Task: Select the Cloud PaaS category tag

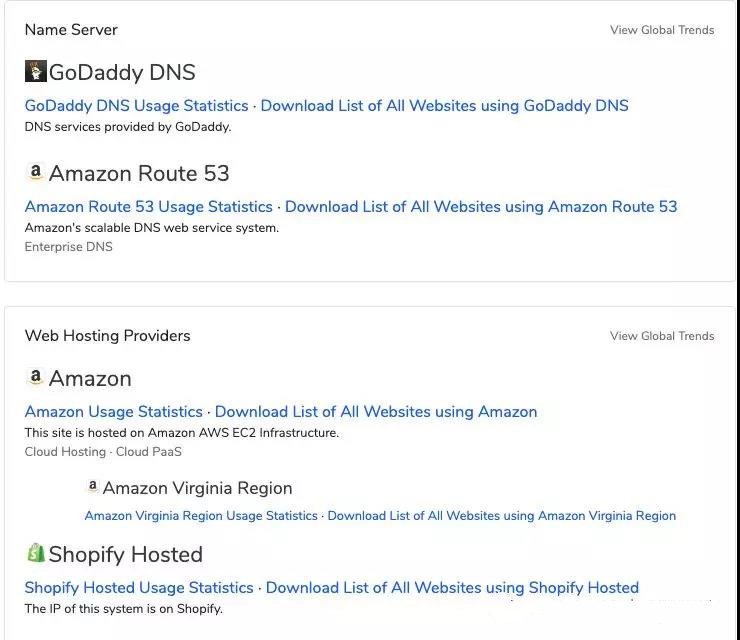Action: coord(149,452)
